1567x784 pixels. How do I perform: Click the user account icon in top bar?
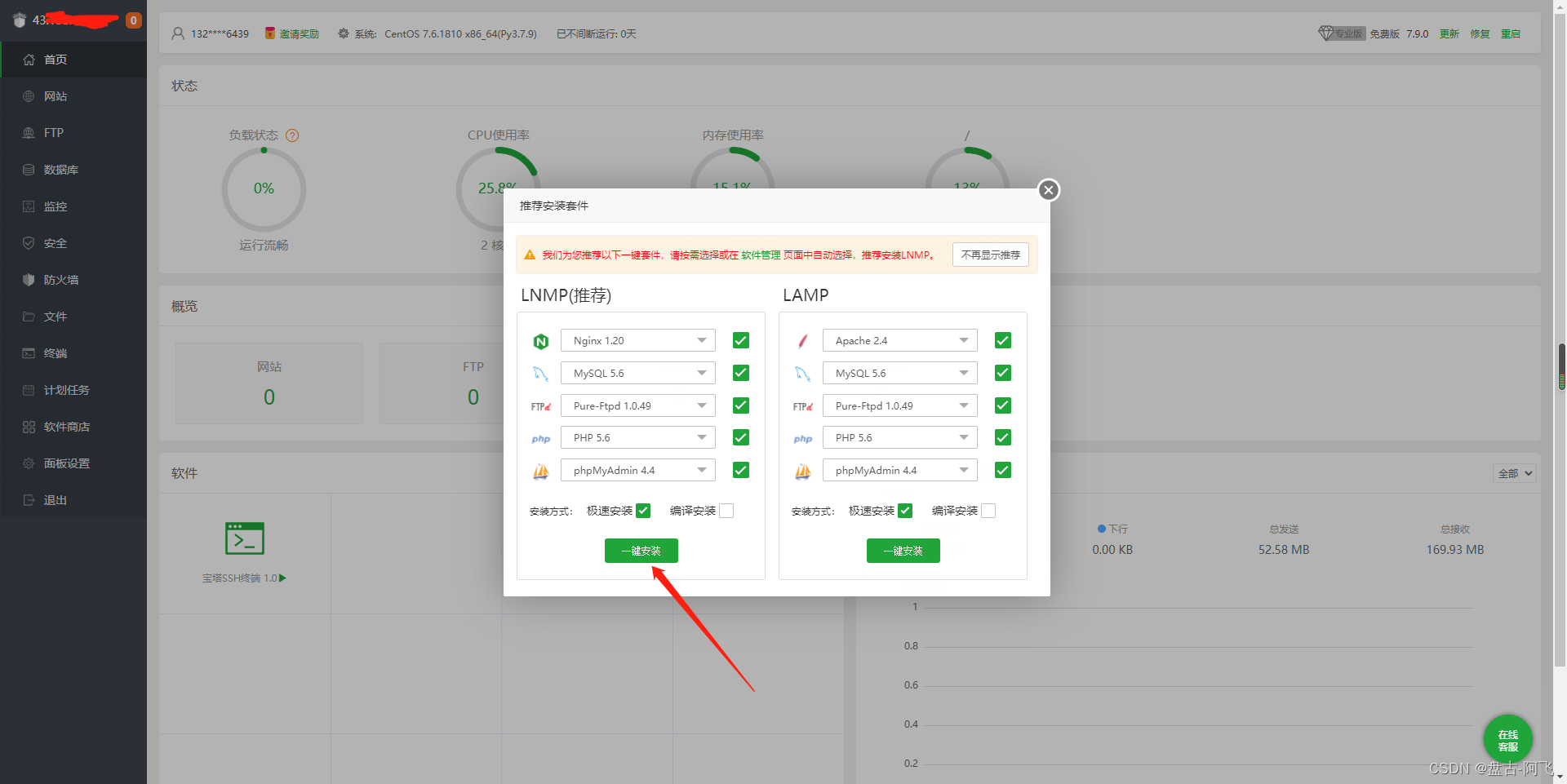(x=178, y=33)
